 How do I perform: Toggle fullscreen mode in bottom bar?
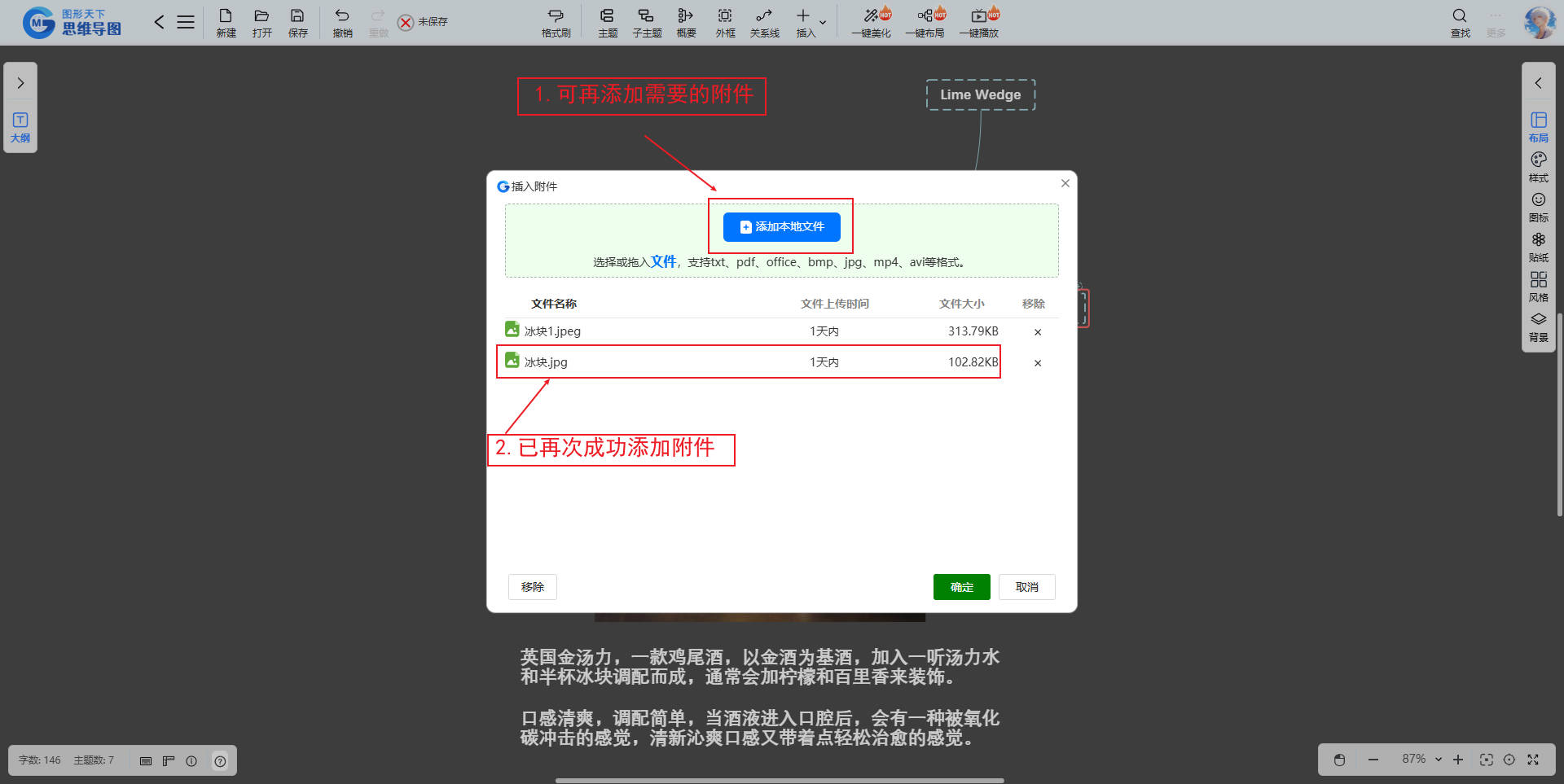(x=1533, y=760)
